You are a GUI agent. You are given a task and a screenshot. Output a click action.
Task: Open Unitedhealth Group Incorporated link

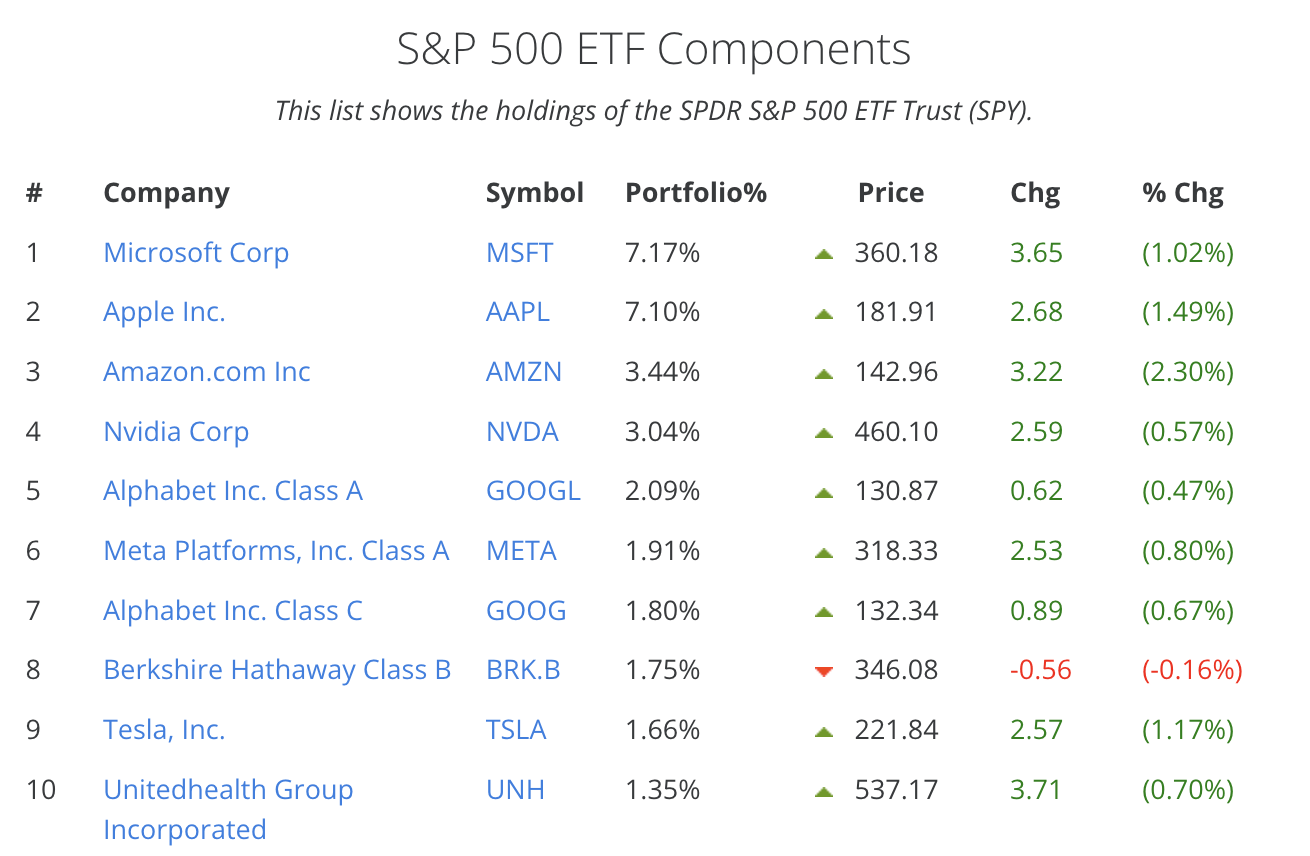coord(228,790)
